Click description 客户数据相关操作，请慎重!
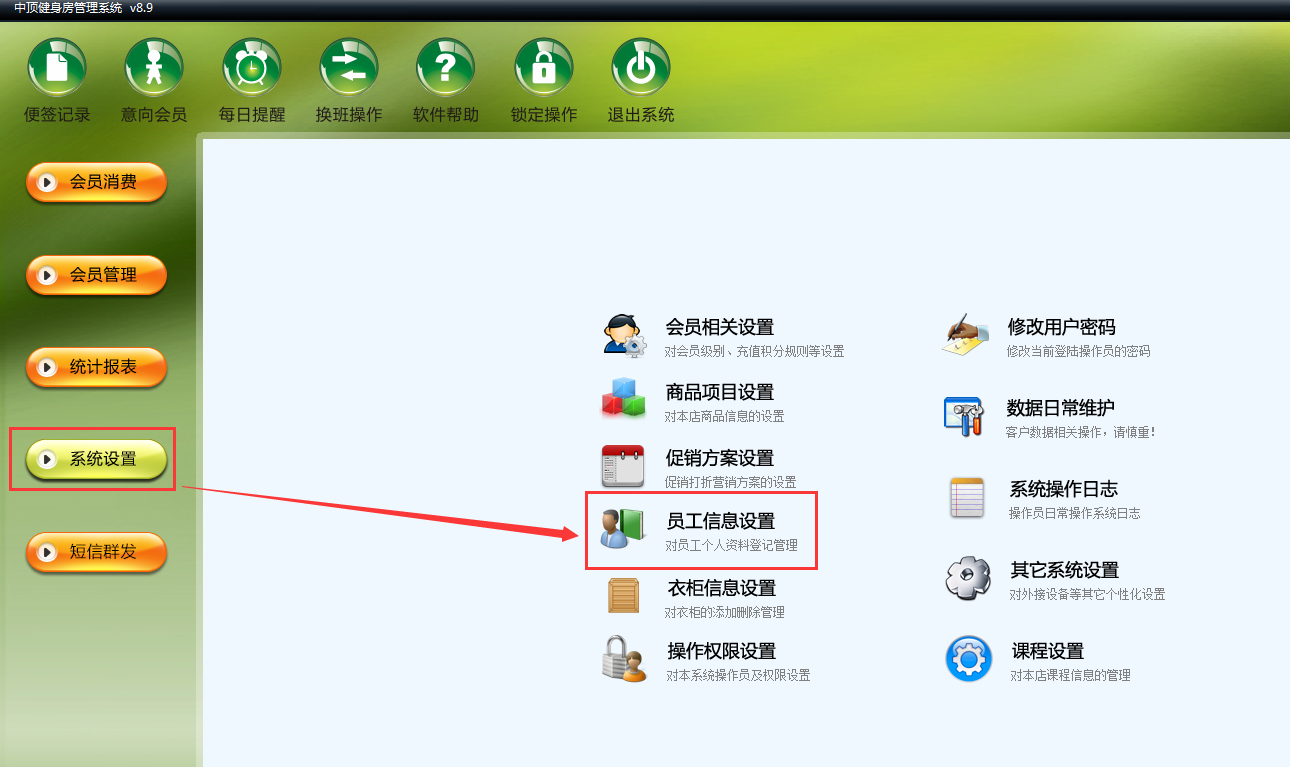The width and height of the screenshot is (1290, 767). pyautogui.click(x=1081, y=433)
